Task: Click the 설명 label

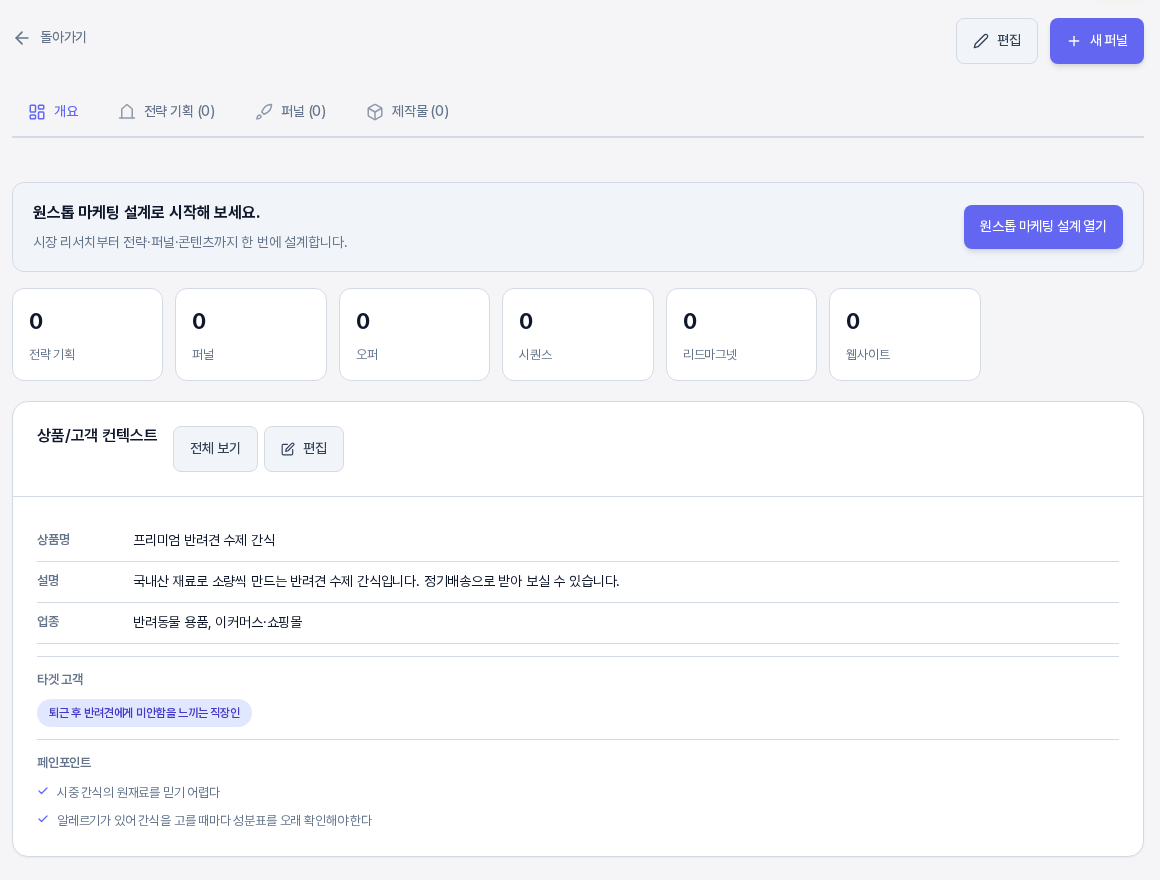Action: coord(48,581)
